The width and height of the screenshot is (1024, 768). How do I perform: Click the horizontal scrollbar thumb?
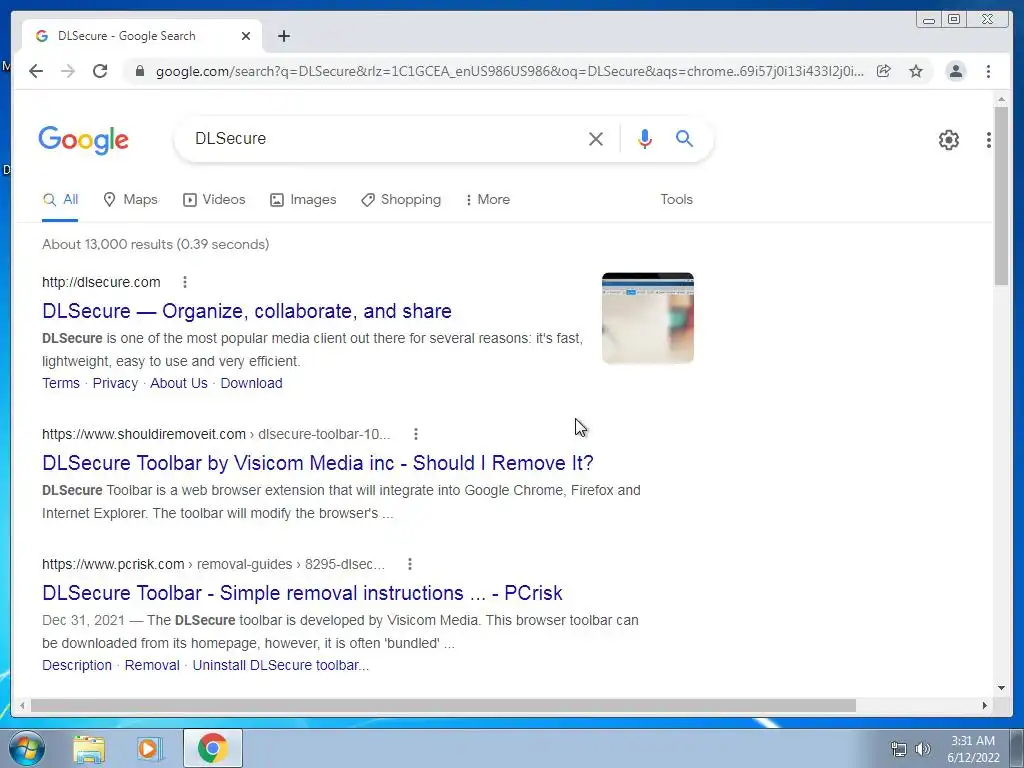click(443, 706)
